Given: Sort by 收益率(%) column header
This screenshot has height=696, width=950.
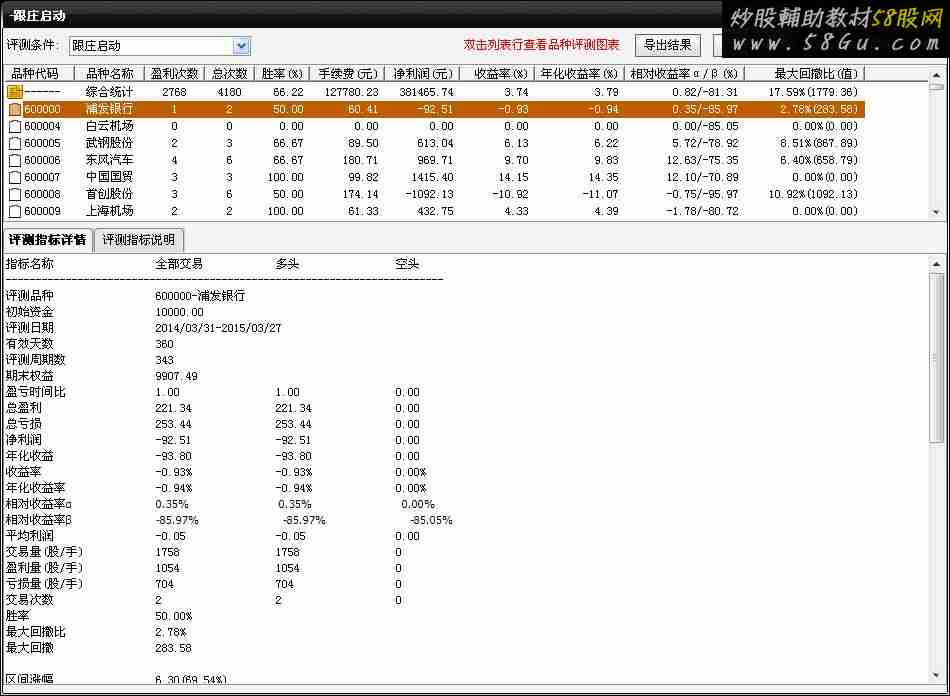Looking at the screenshot, I should click(497, 73).
